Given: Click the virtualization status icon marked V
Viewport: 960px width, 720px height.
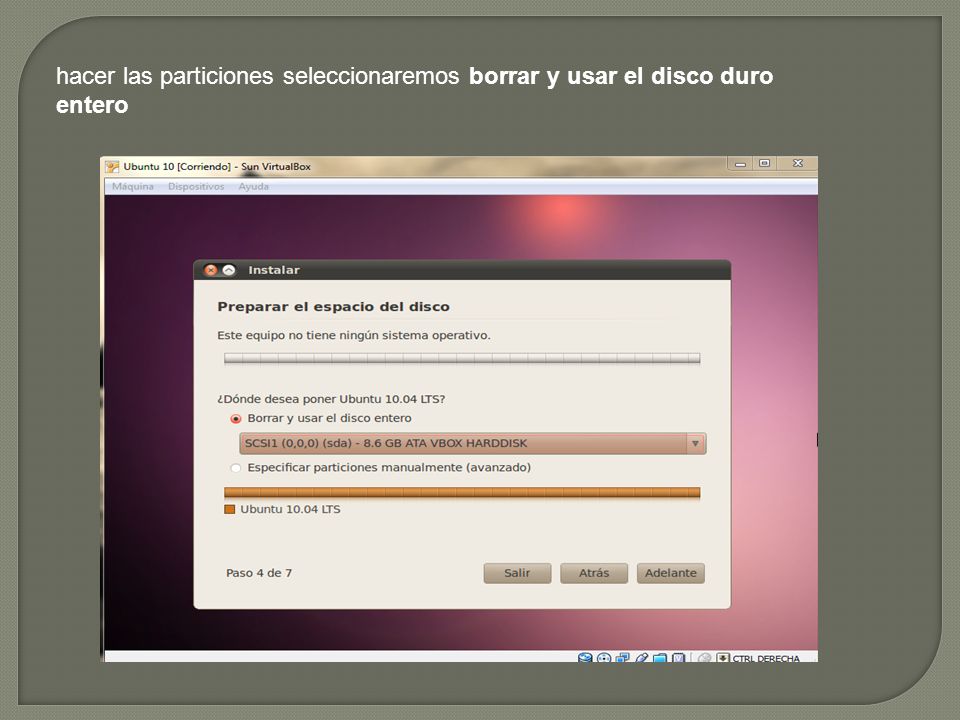Looking at the screenshot, I should pyautogui.click(x=678, y=658).
